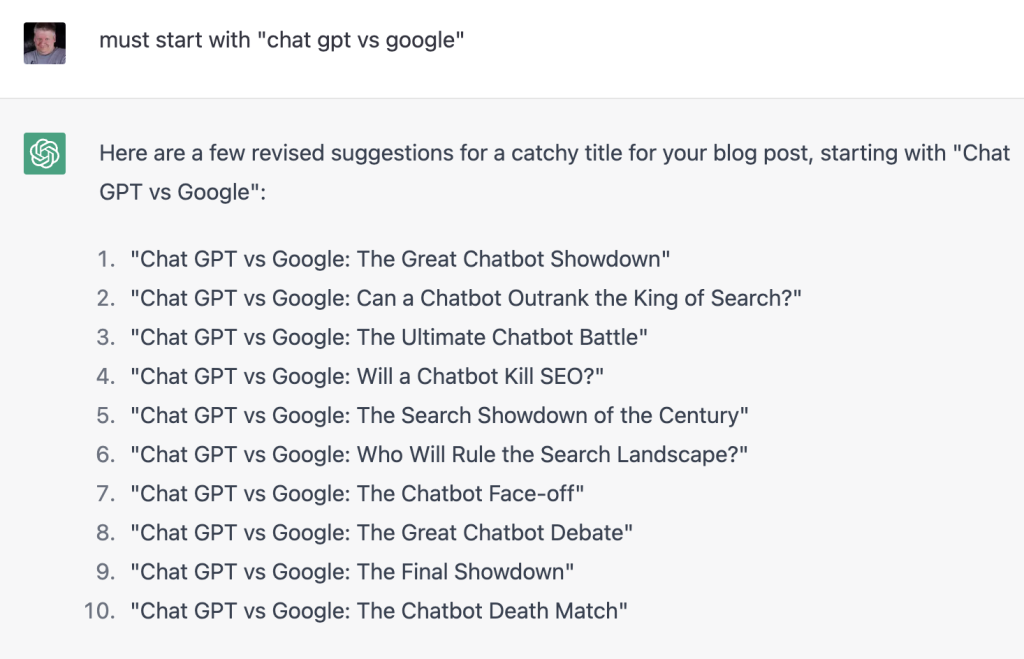This screenshot has height=659, width=1024.
Task: Click the "The Final Showdown" title
Action: pyautogui.click(x=352, y=571)
